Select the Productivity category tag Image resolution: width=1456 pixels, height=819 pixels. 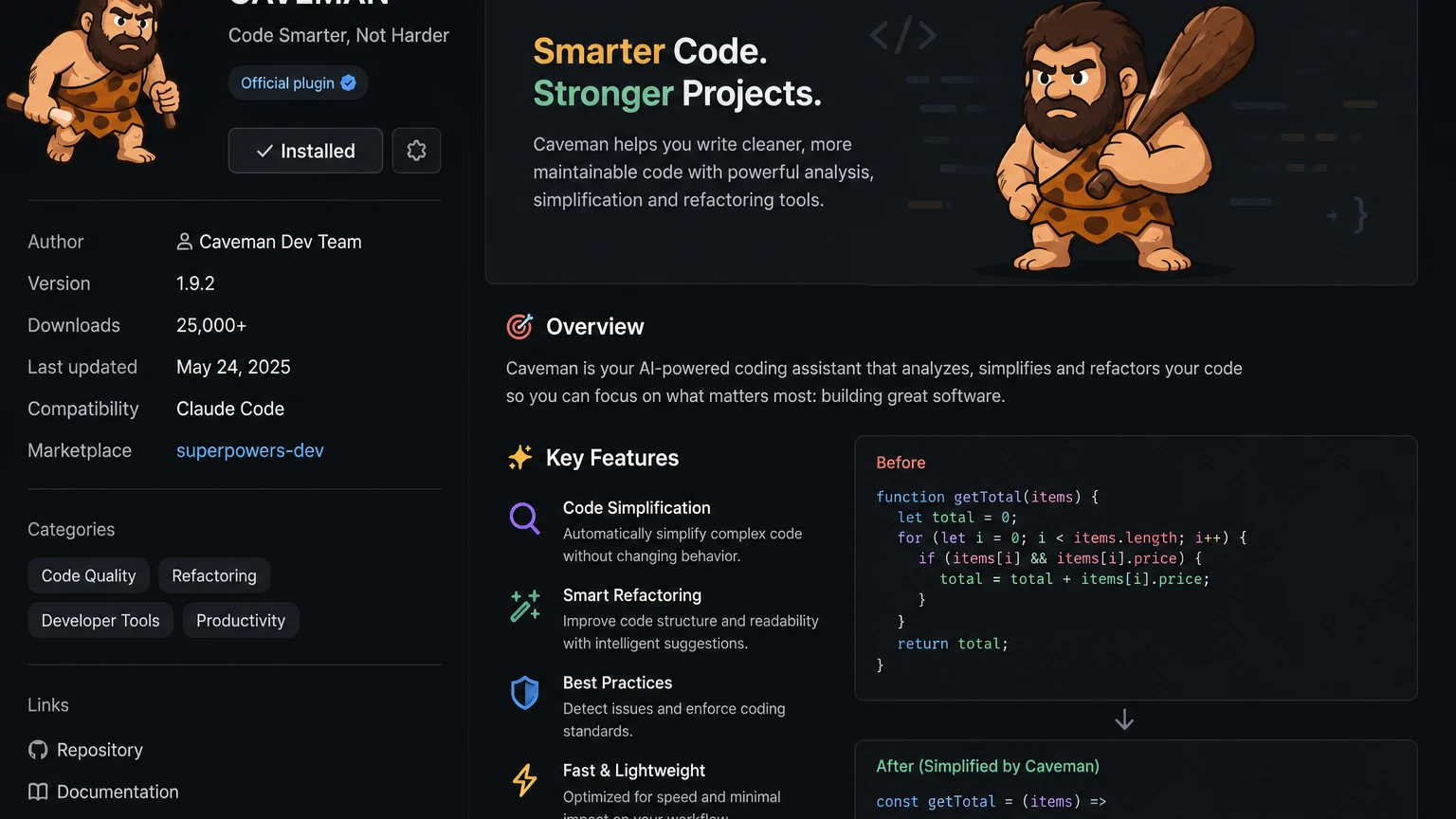click(241, 620)
